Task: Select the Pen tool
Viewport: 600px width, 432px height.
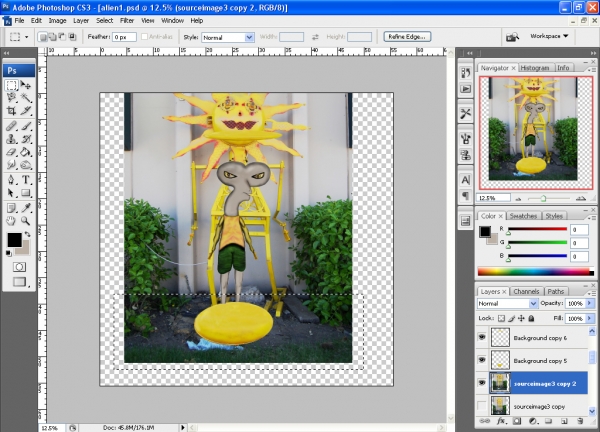Action: tap(11, 179)
